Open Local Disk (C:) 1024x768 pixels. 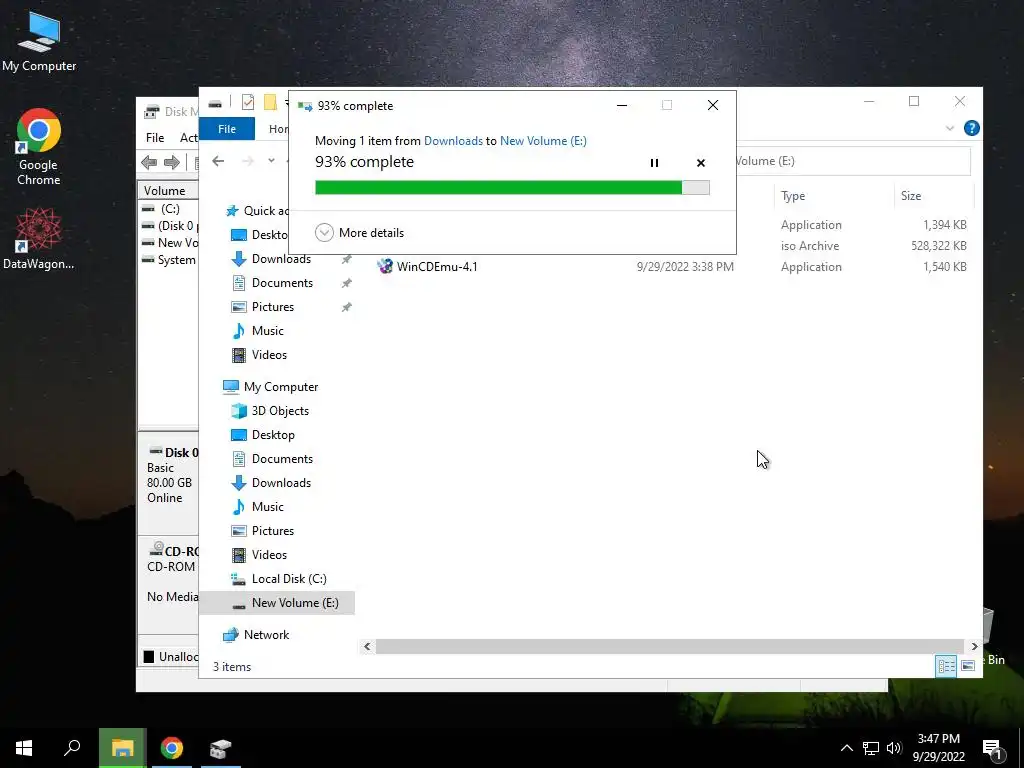(289, 579)
